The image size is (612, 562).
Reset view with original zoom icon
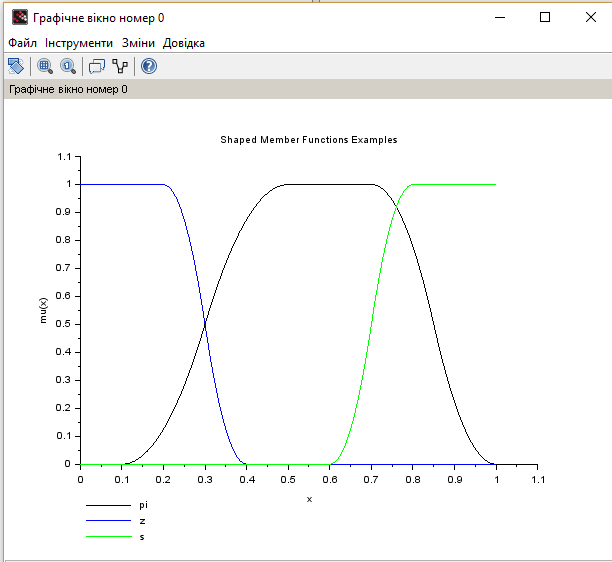tap(68, 66)
